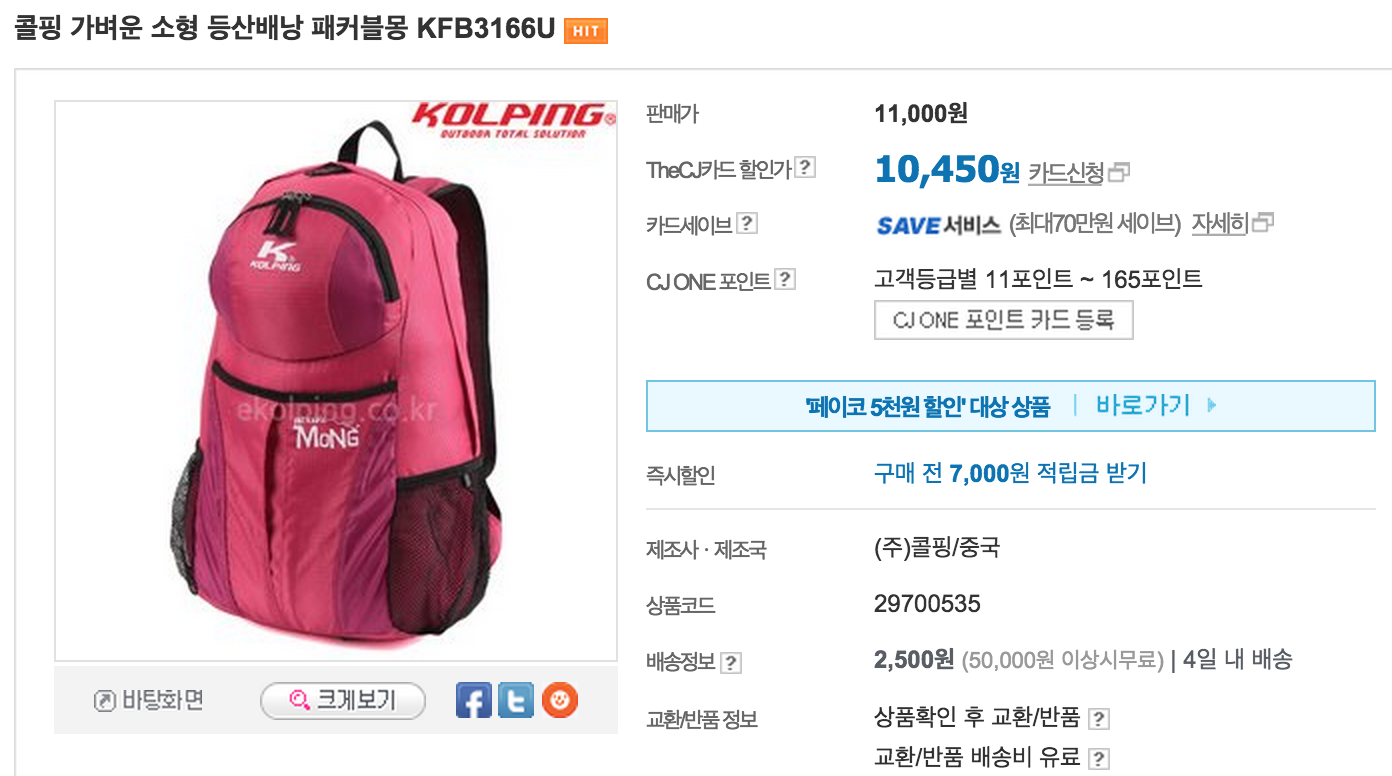Screen dimensions: 1392x776
Task: Open help icon beside 배송정보
Action: [731, 662]
